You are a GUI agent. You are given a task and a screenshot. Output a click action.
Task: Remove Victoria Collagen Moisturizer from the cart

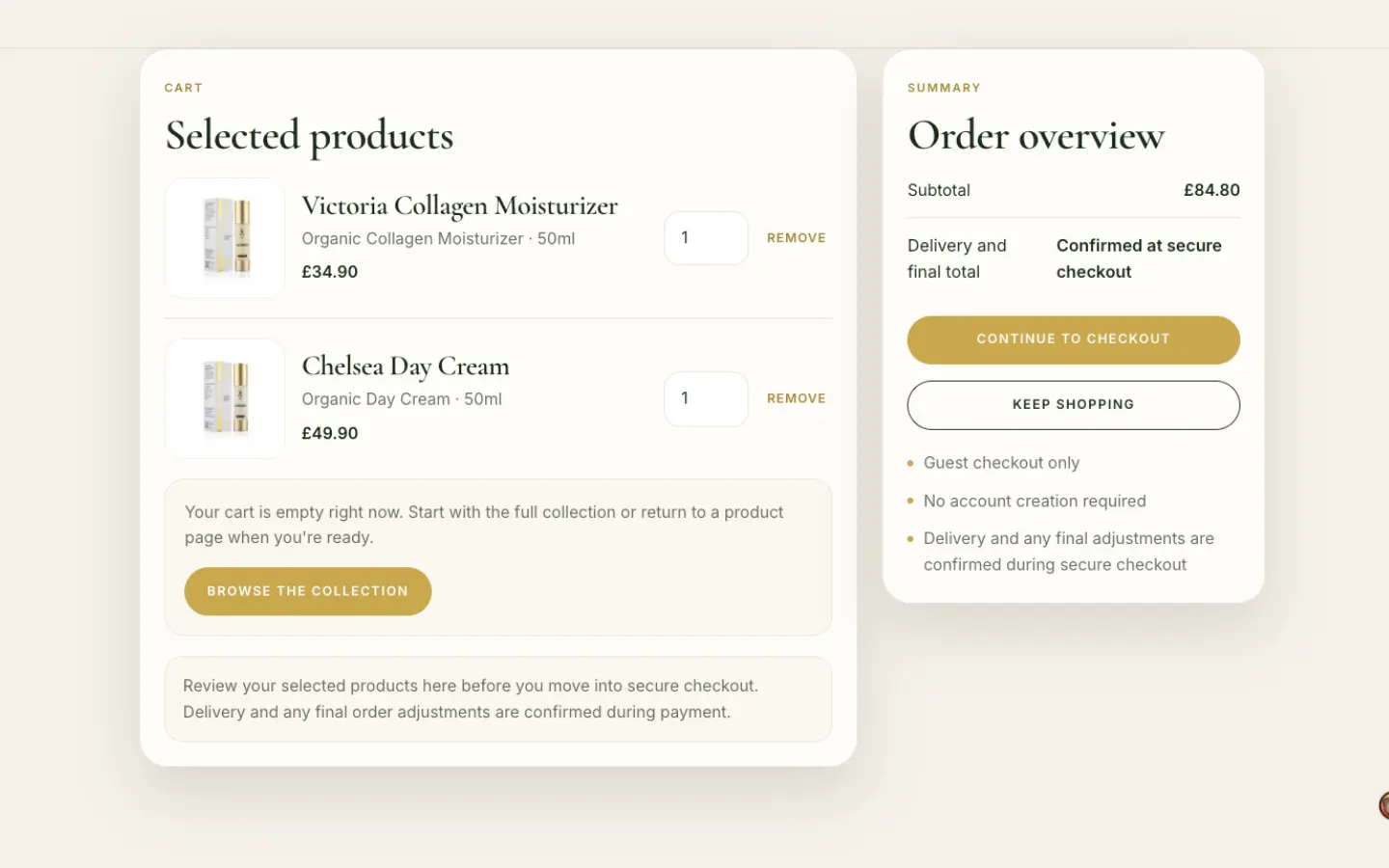796,237
